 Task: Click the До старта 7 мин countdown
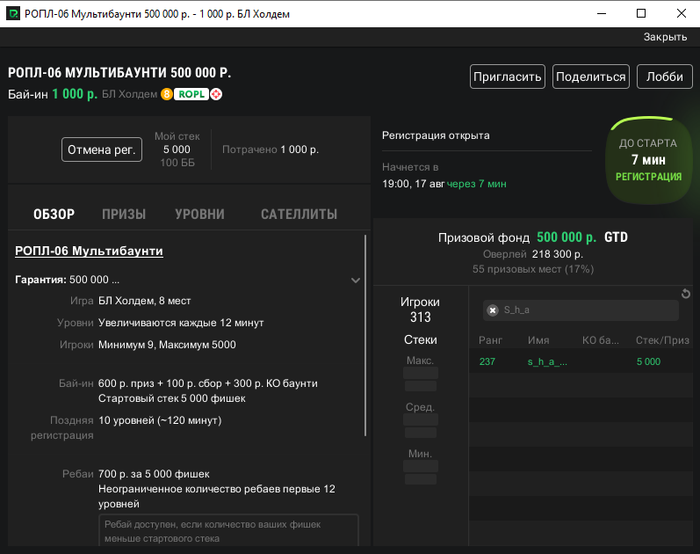[648, 160]
